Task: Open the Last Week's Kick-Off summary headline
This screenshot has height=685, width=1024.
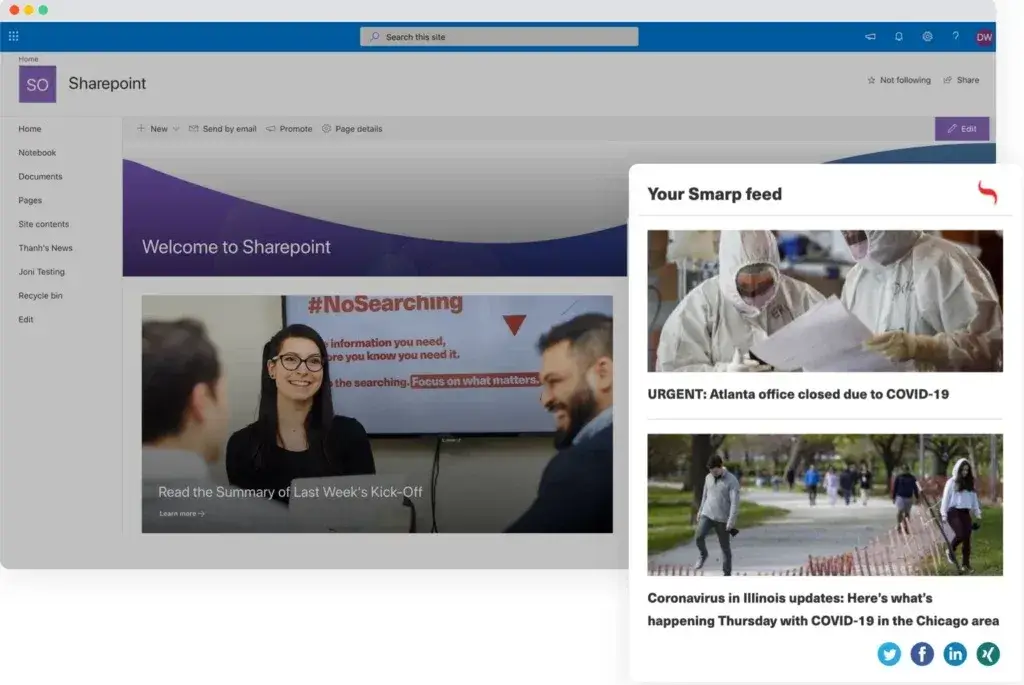Action: click(x=290, y=492)
